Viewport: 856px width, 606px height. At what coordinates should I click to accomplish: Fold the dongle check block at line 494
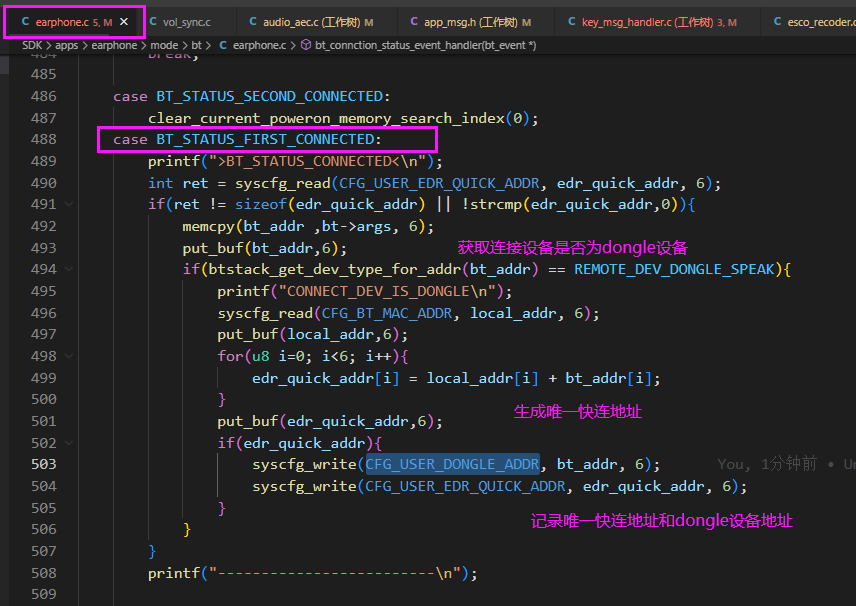[x=69, y=269]
